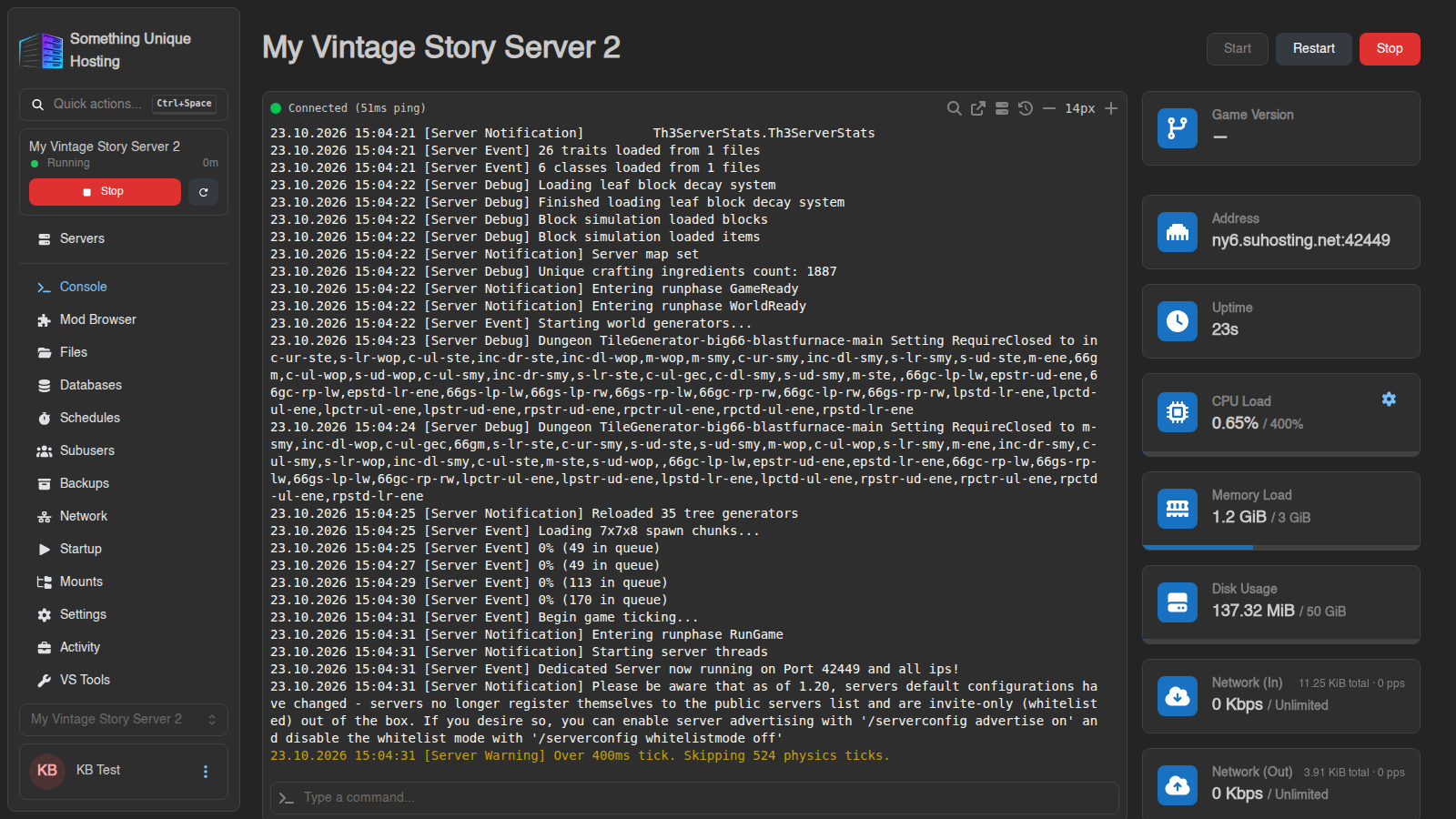
Task: Open Databases page
Action: coord(124,385)
